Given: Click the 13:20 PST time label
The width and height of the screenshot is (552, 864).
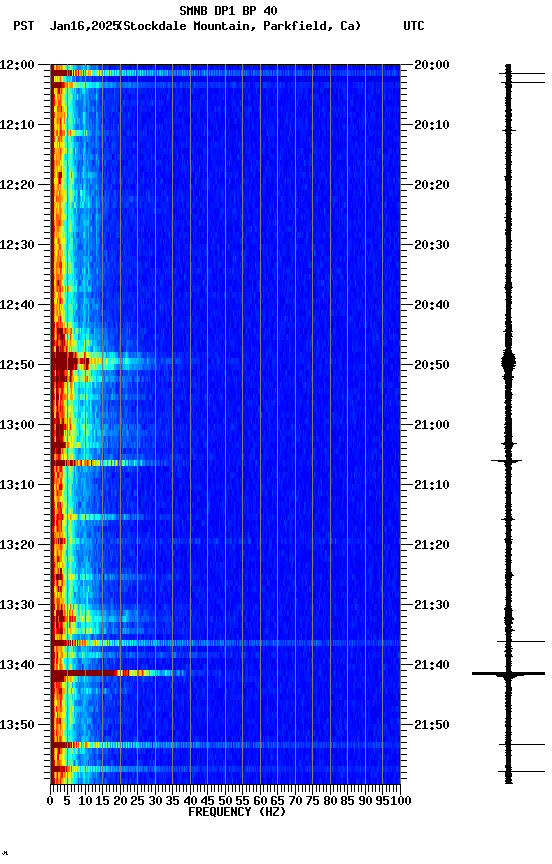Looking at the screenshot, I should (17, 546).
